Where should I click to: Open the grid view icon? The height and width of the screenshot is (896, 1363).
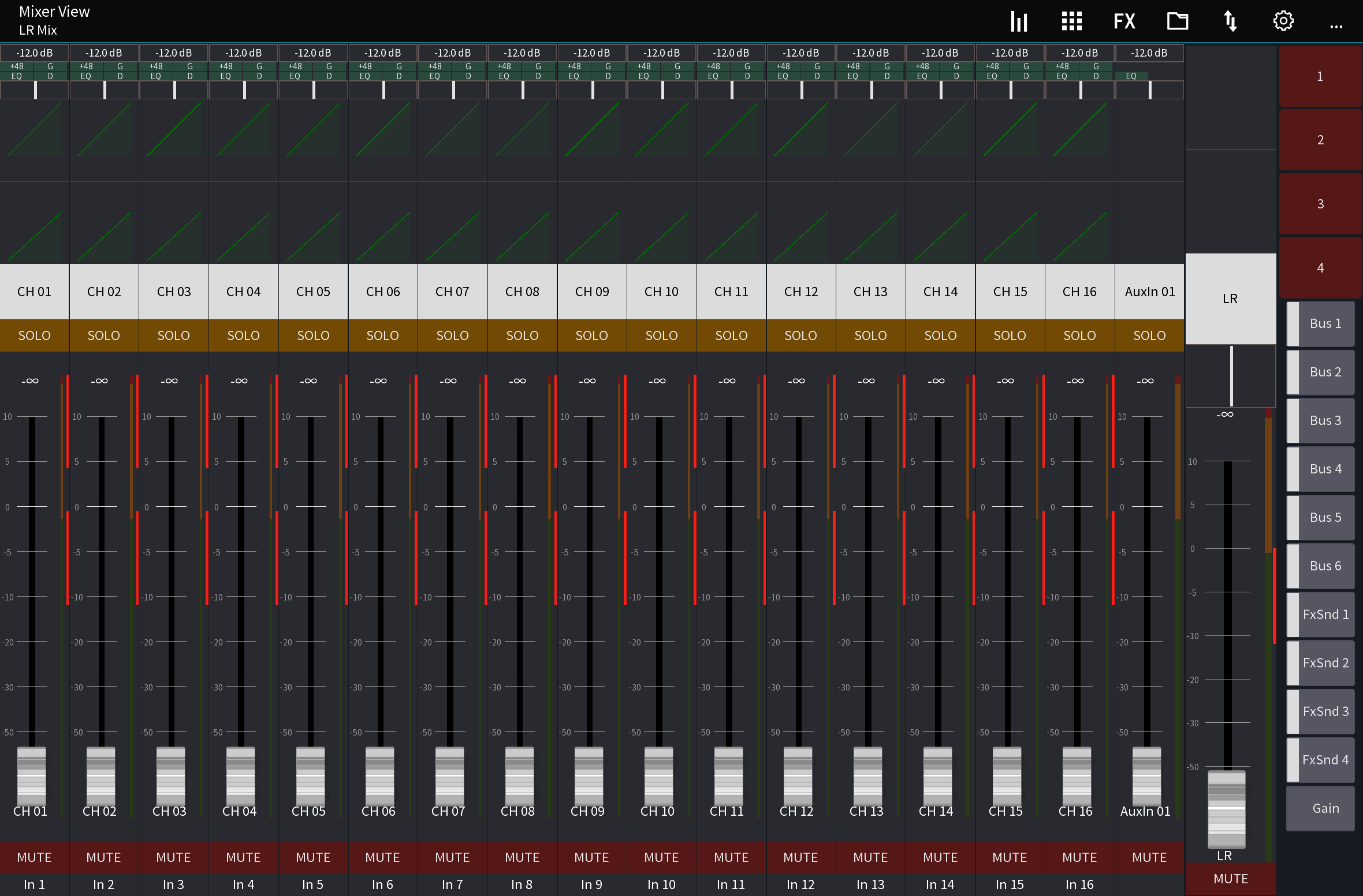click(1071, 21)
